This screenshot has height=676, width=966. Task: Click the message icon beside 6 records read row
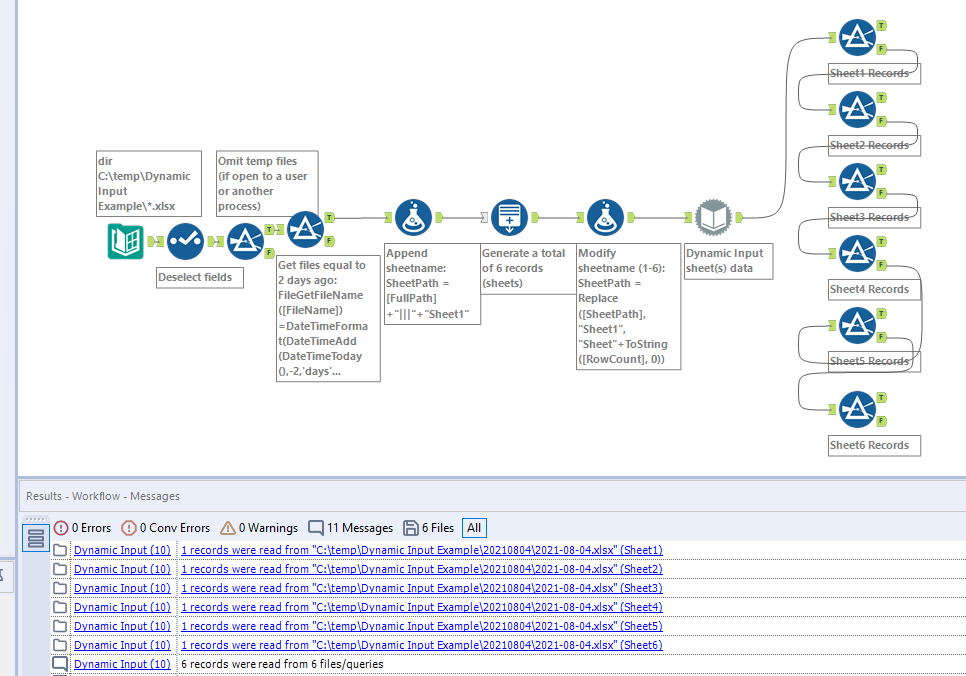pos(60,664)
